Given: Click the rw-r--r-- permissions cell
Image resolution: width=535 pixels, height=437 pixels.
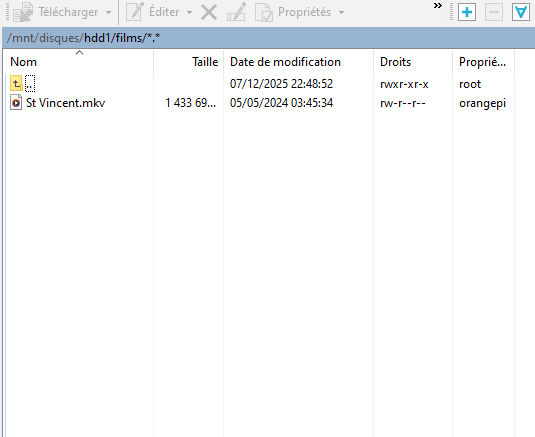Looking at the screenshot, I should pyautogui.click(x=403, y=103).
